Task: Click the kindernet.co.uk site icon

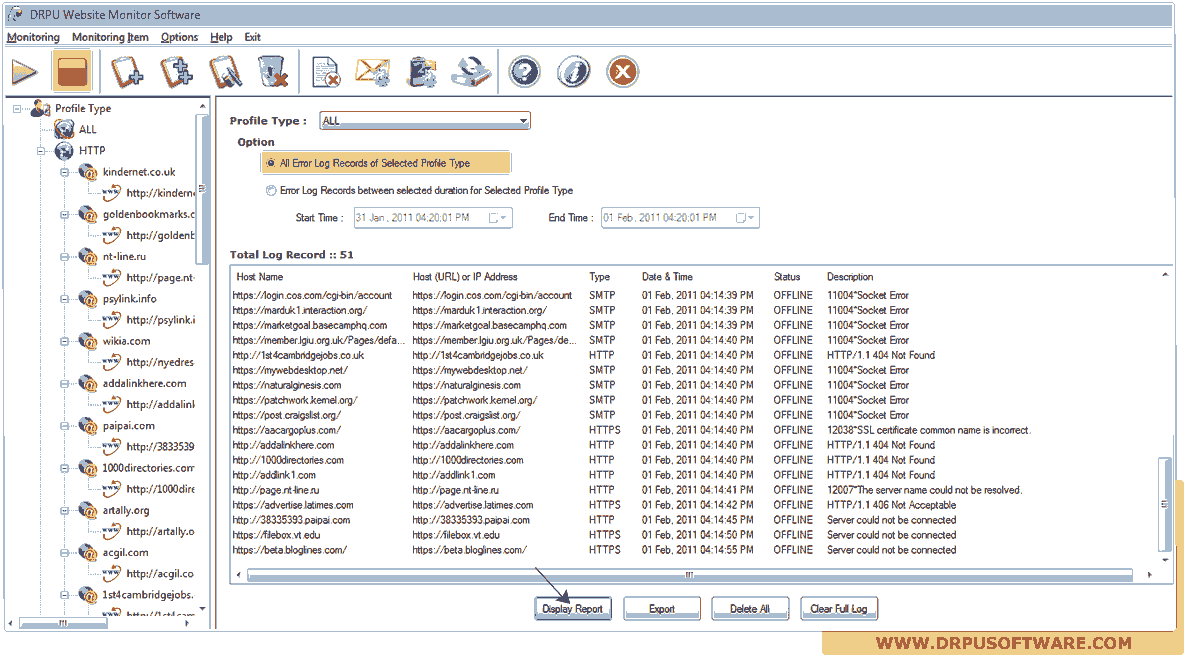Action: 88,171
